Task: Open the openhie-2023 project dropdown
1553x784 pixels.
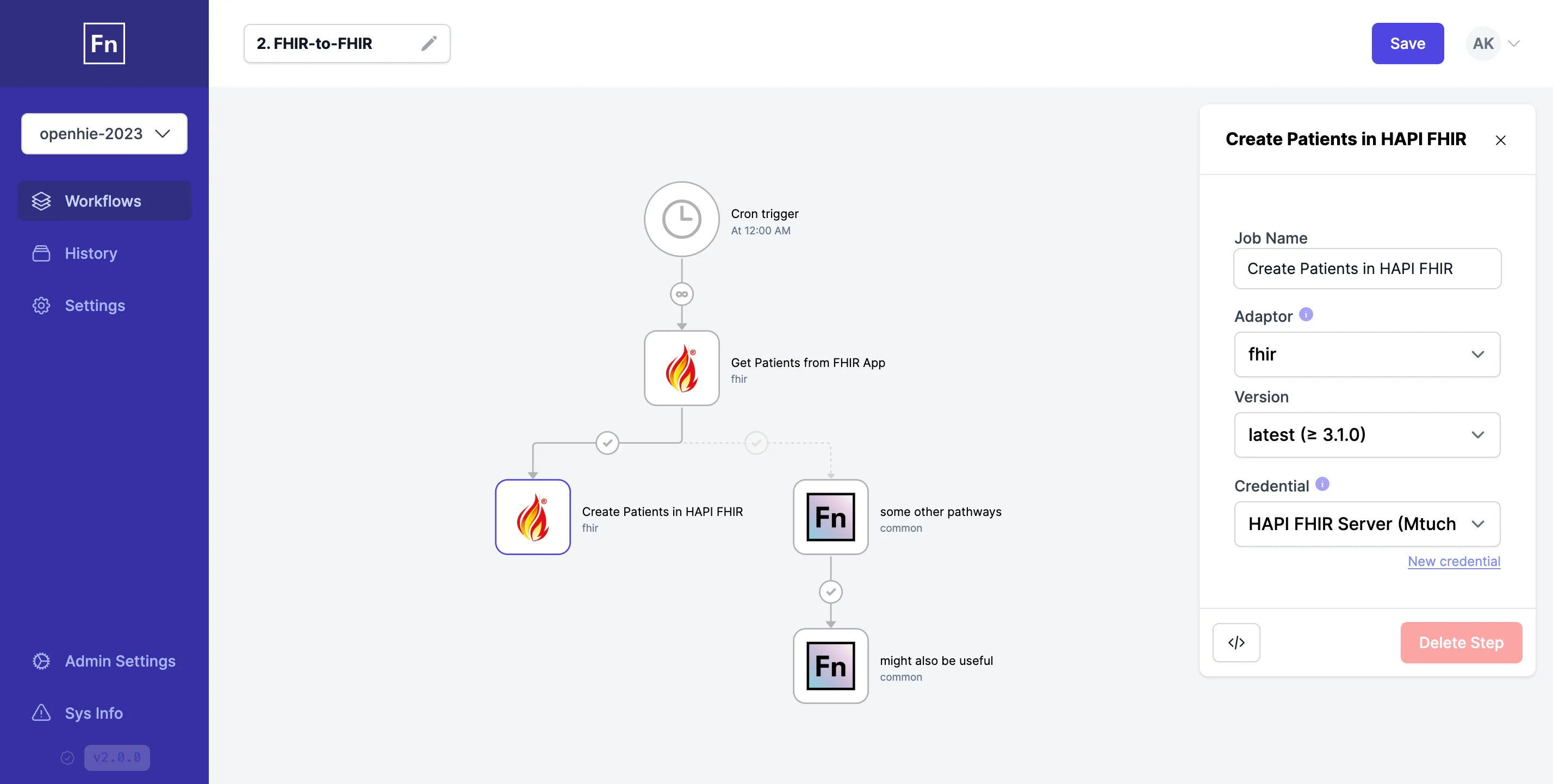Action: (104, 134)
